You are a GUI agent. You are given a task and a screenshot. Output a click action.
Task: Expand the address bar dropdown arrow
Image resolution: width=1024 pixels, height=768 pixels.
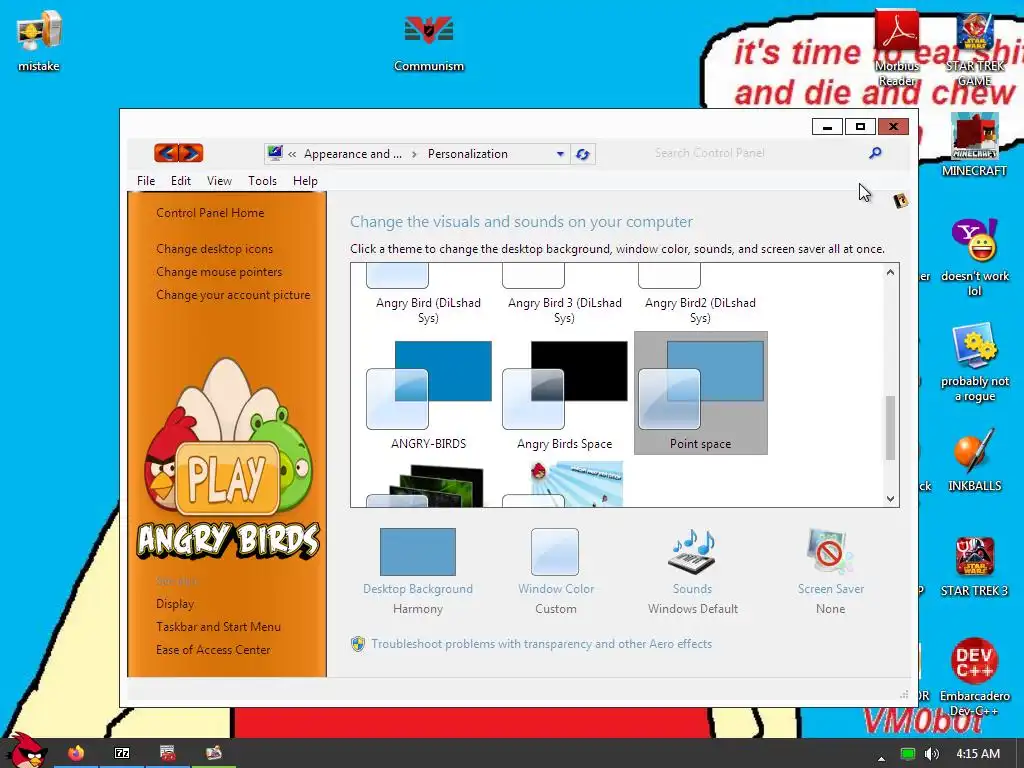[x=560, y=154]
